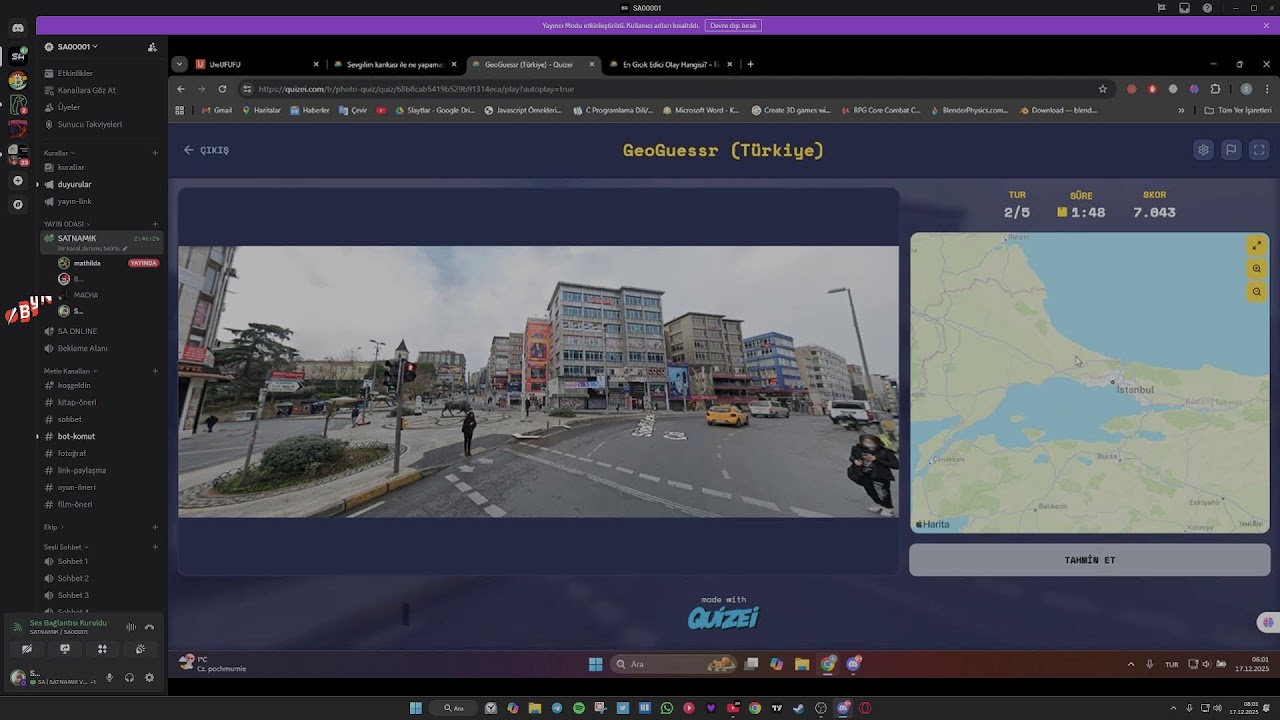The width and height of the screenshot is (1280, 720).
Task: Expand SA00001 server menu
Action: (x=77, y=47)
